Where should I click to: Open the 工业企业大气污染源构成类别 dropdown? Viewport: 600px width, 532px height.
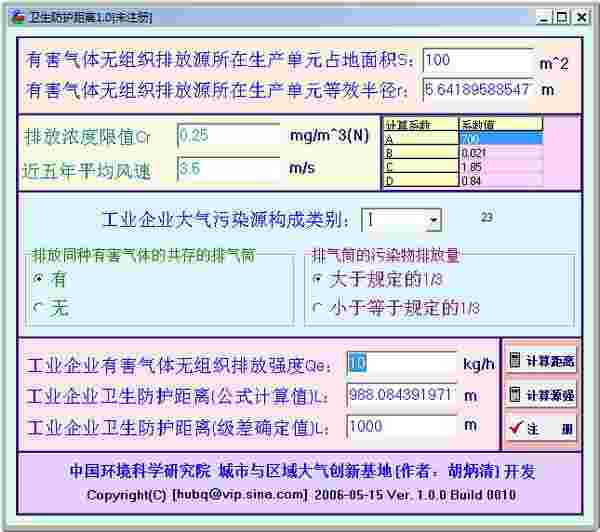pyautogui.click(x=434, y=220)
